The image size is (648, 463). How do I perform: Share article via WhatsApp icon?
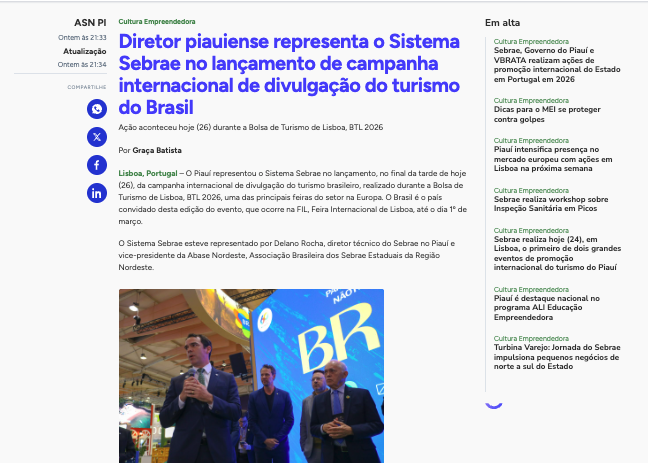pyautogui.click(x=97, y=109)
